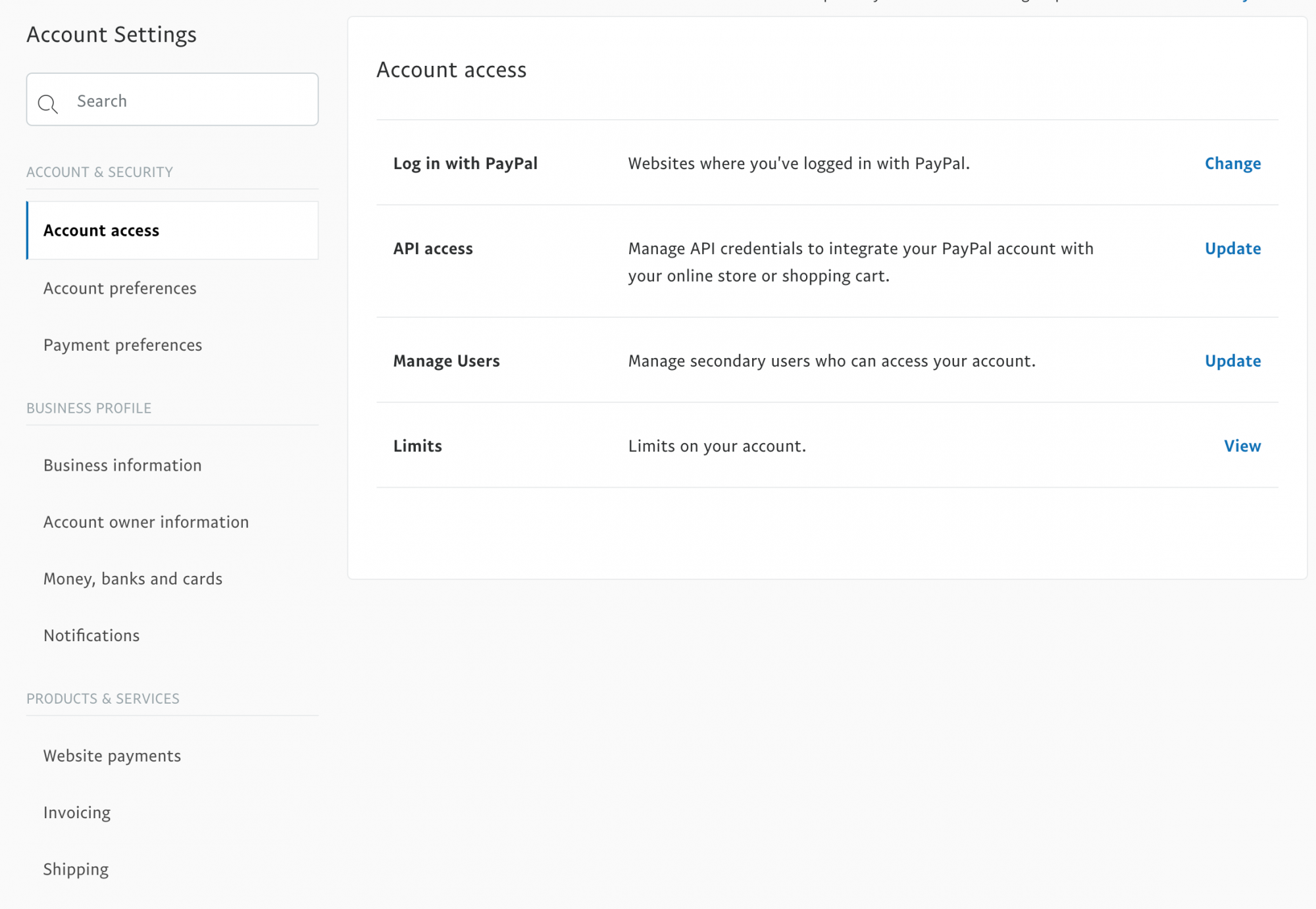Open Business information settings
Viewport: 1316px width, 909px height.
pyautogui.click(x=122, y=465)
